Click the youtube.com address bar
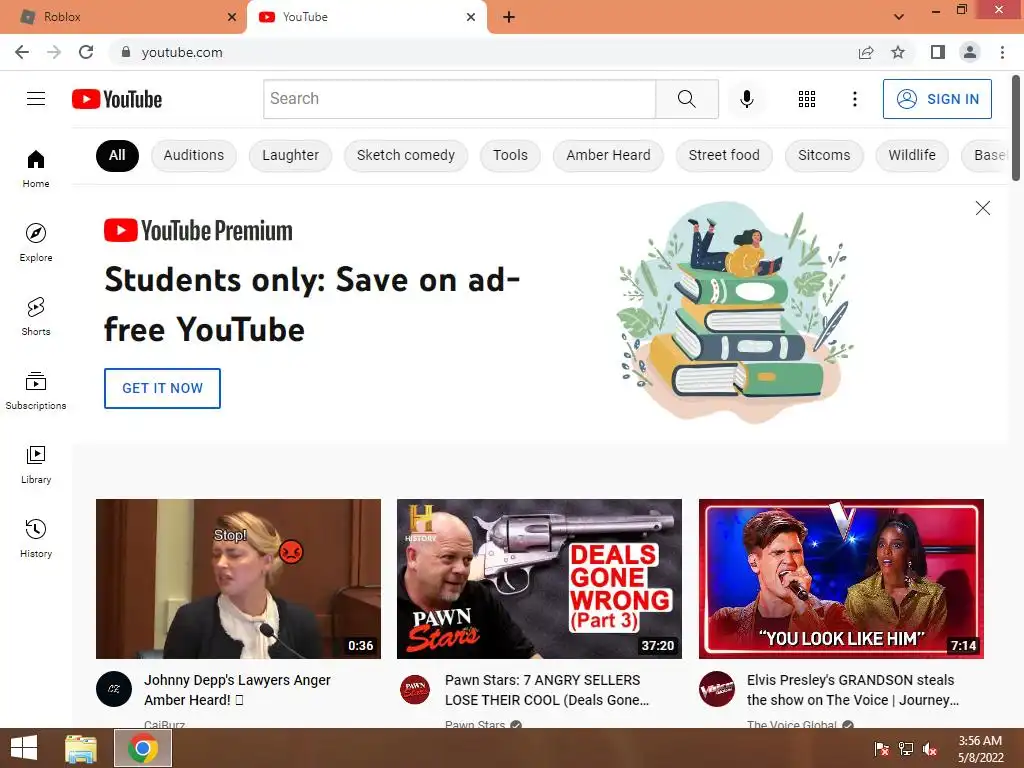 coord(483,52)
